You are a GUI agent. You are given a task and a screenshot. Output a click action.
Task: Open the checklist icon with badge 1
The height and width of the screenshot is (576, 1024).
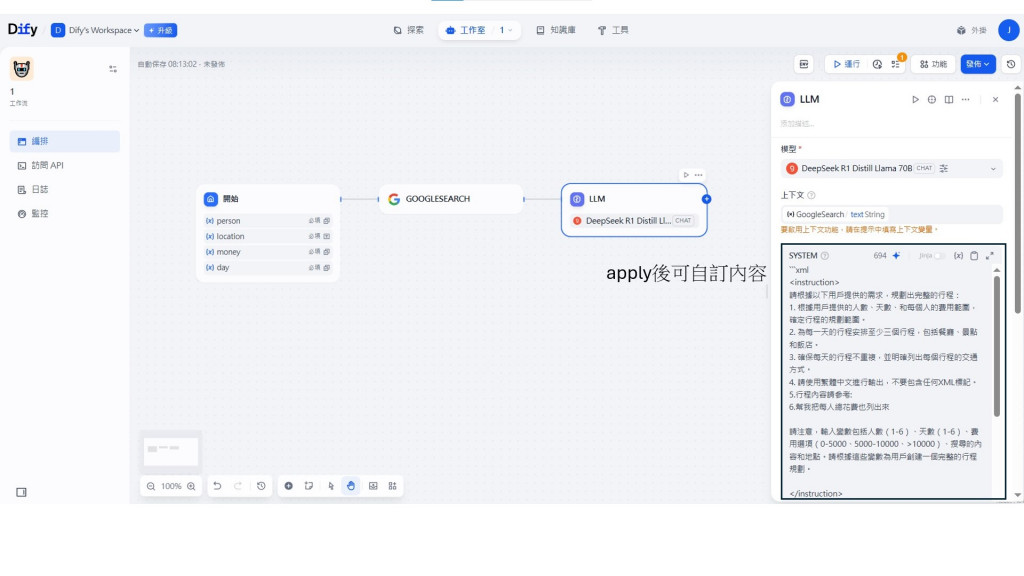(x=896, y=64)
